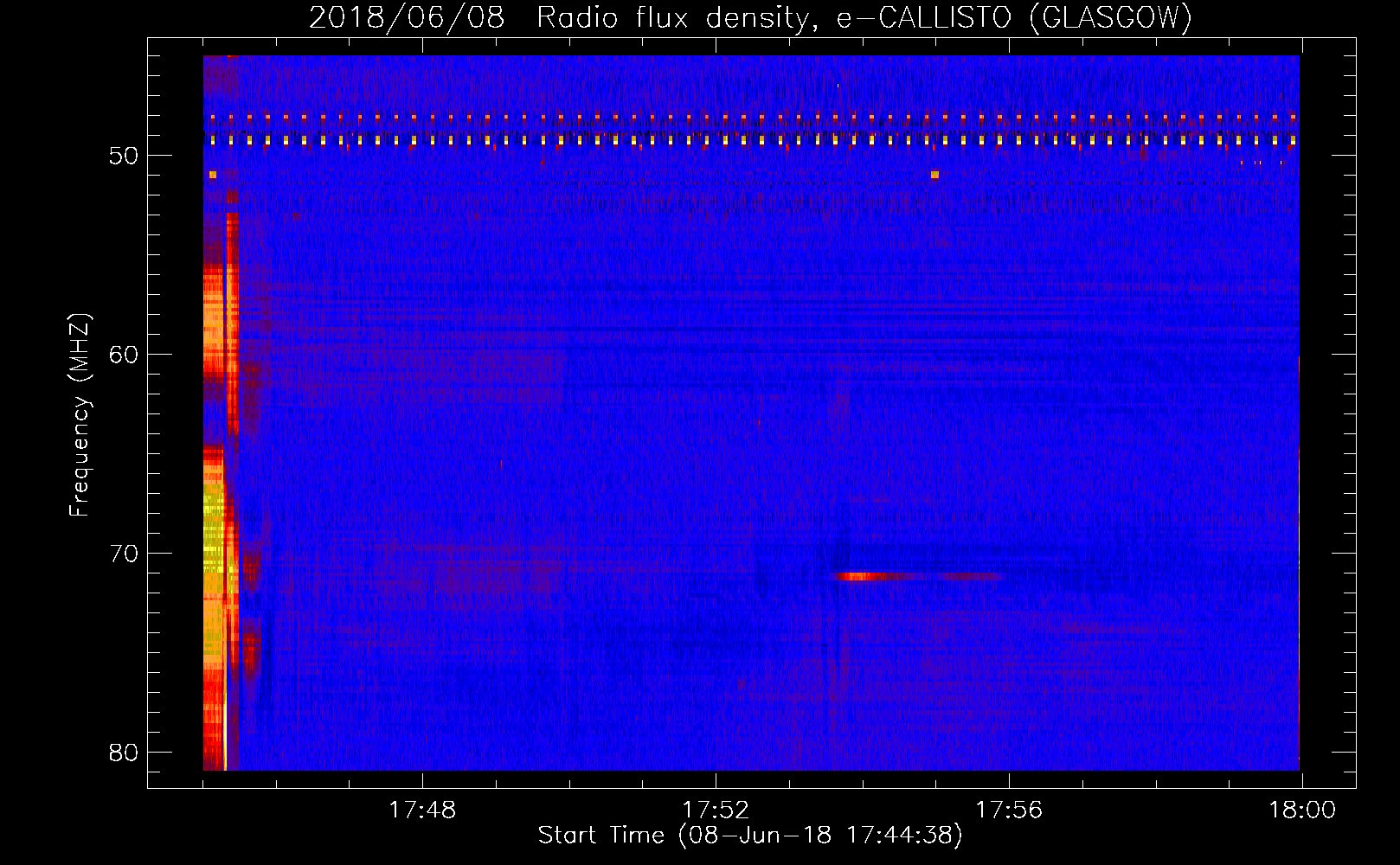This screenshot has height=865, width=1400.
Task: Click the 70 frequency tick label
Action: [124, 554]
